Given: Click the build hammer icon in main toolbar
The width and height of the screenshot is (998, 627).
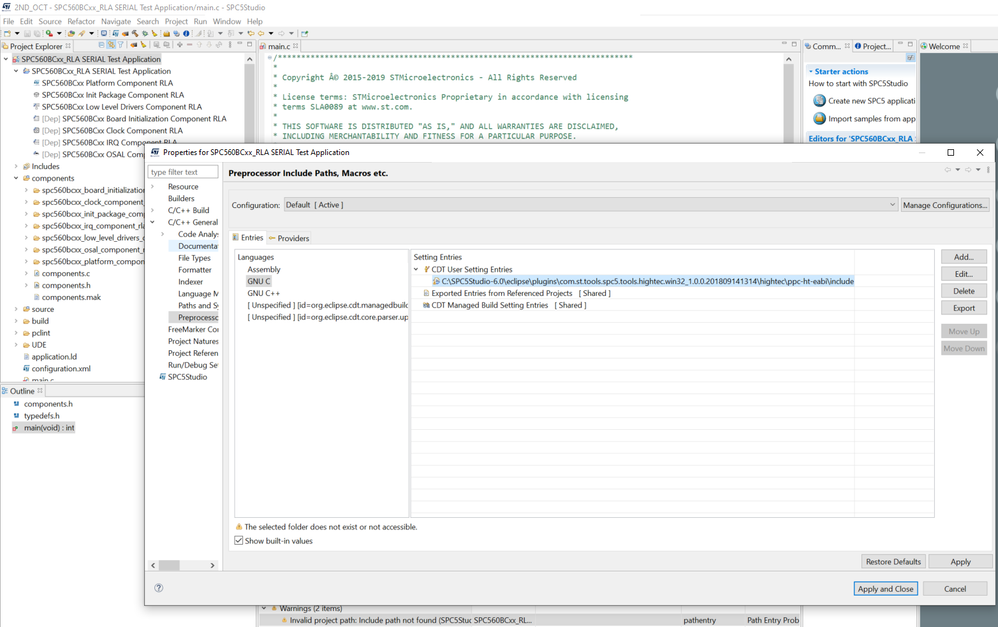Looking at the screenshot, I should (135, 33).
